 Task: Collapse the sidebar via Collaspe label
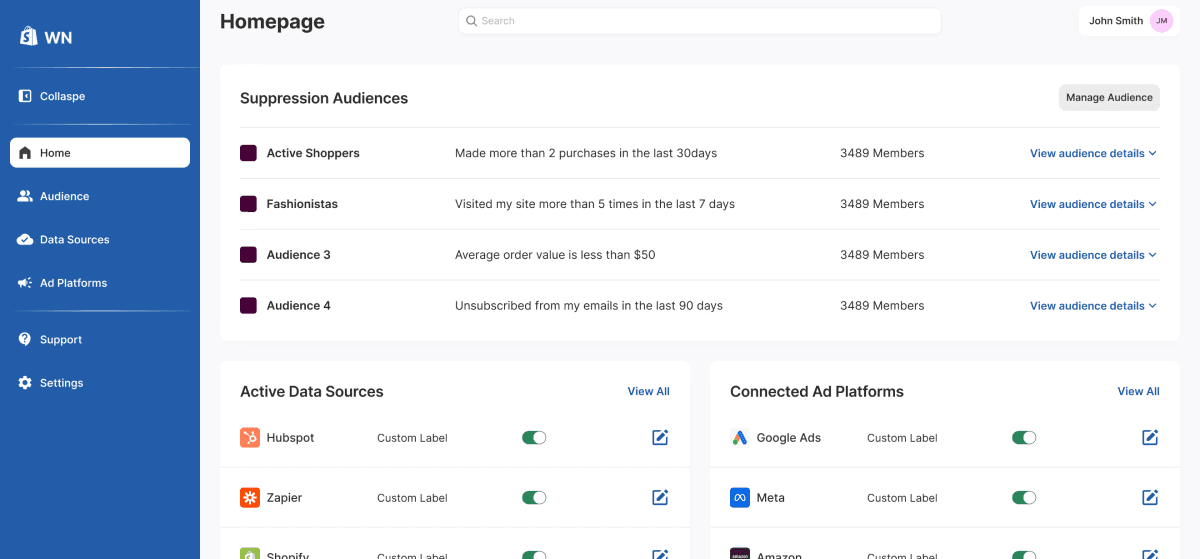(62, 96)
